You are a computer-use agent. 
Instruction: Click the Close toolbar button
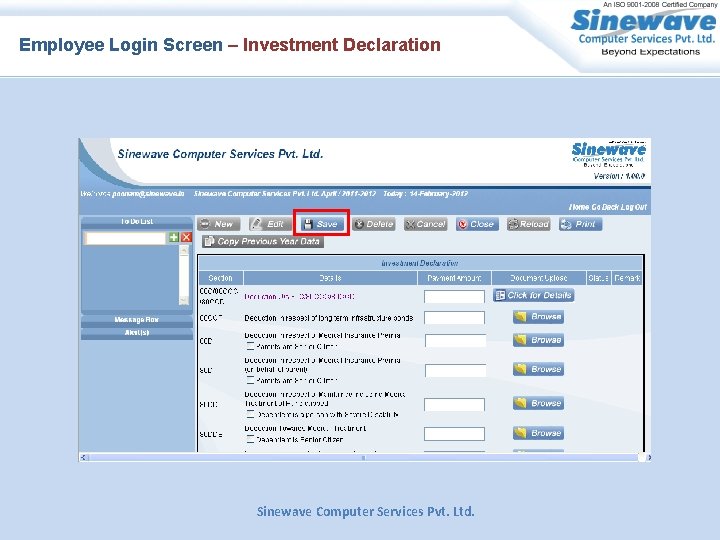click(477, 224)
